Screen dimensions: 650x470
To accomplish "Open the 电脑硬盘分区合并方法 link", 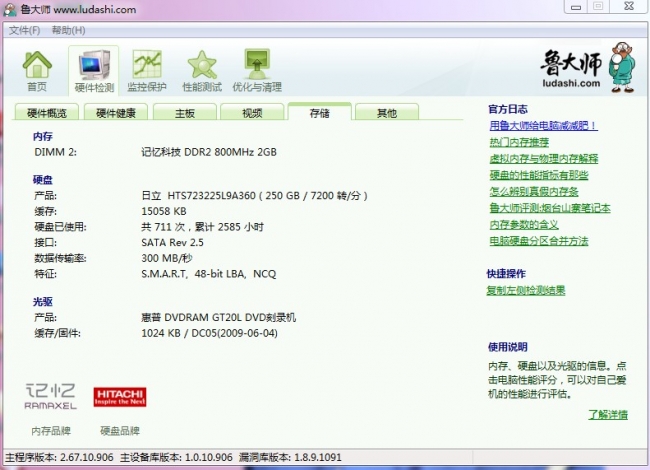I will [538, 241].
